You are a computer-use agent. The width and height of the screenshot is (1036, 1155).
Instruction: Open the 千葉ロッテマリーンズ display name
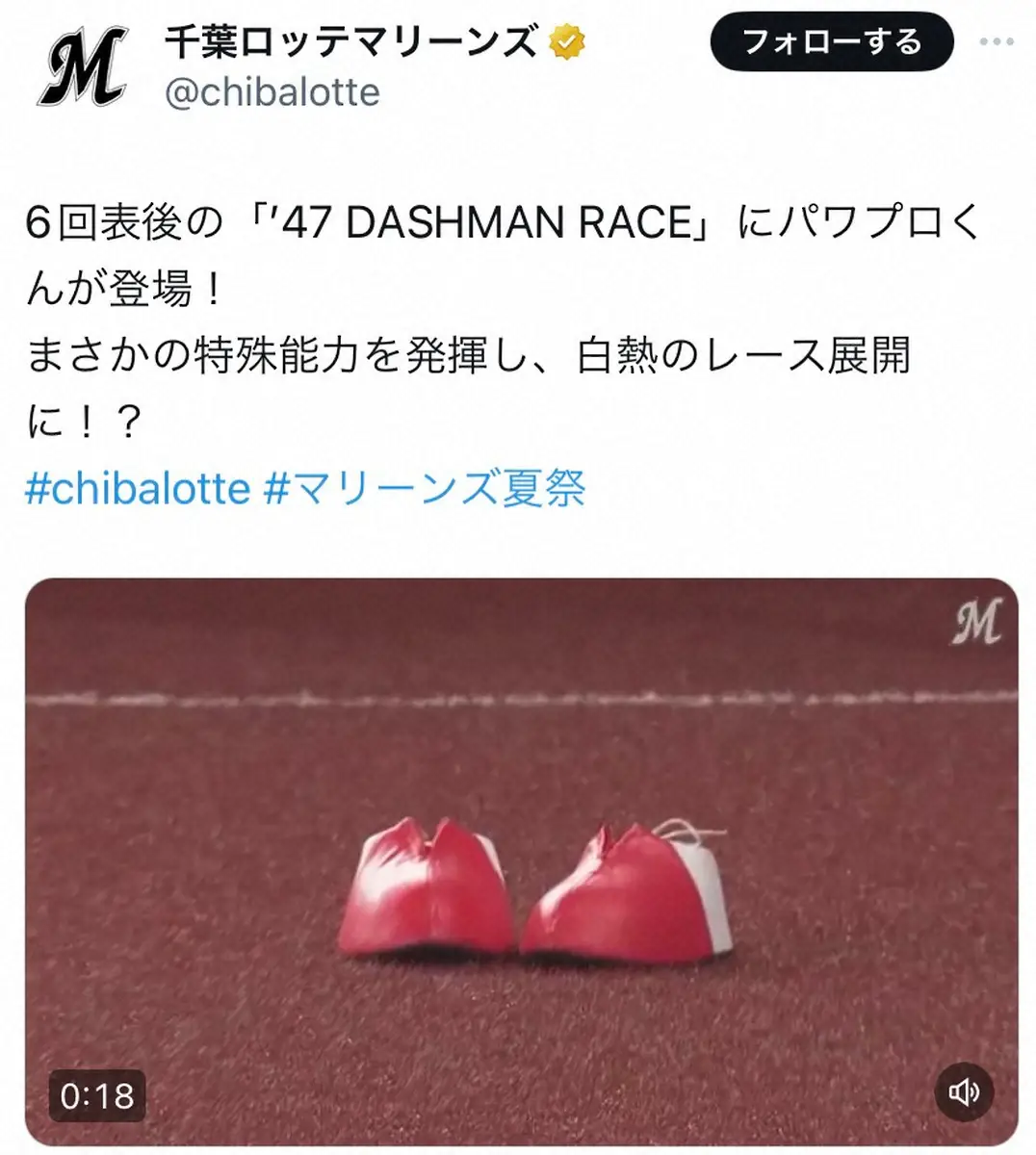pyautogui.click(x=351, y=41)
